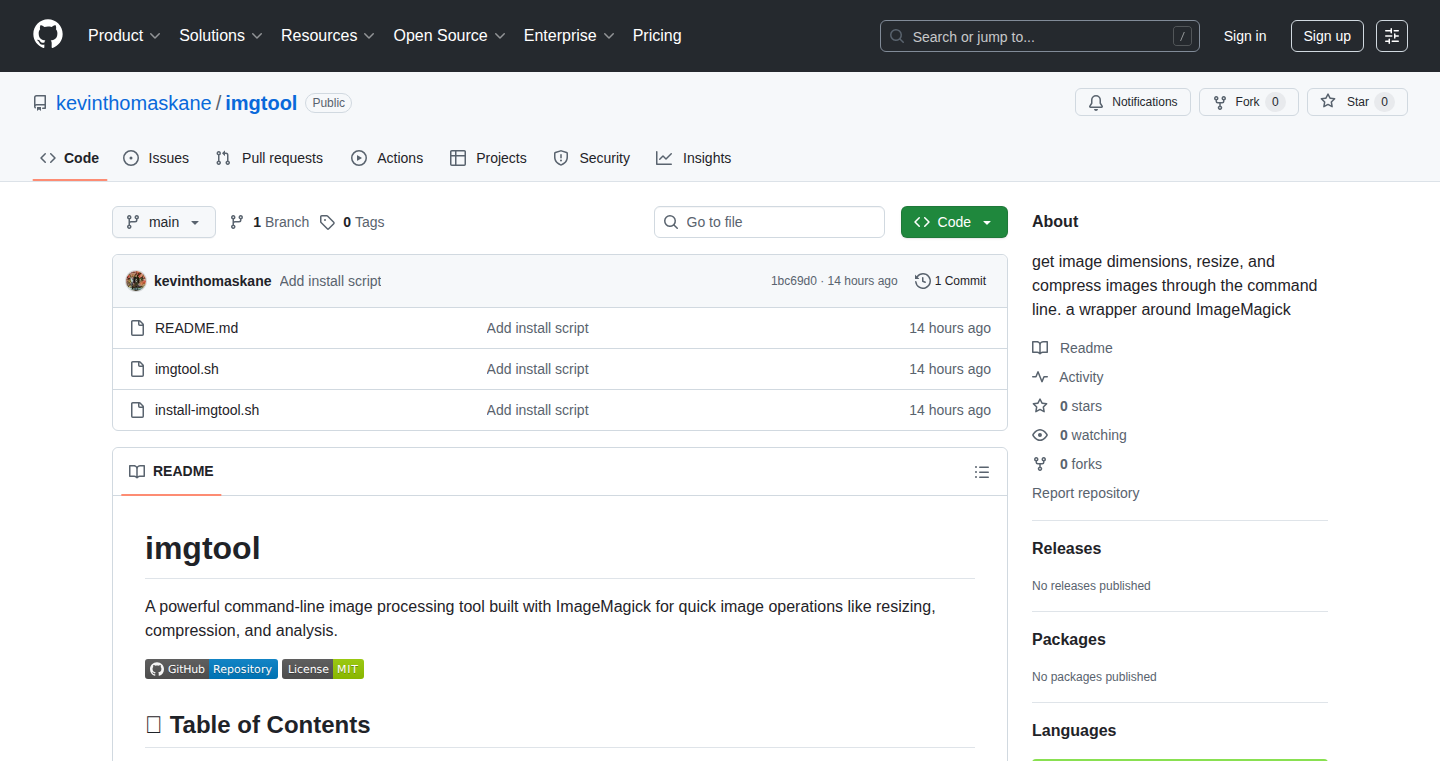This screenshot has height=761, width=1440.
Task: Open the Packages heading link
Action: point(1069,640)
